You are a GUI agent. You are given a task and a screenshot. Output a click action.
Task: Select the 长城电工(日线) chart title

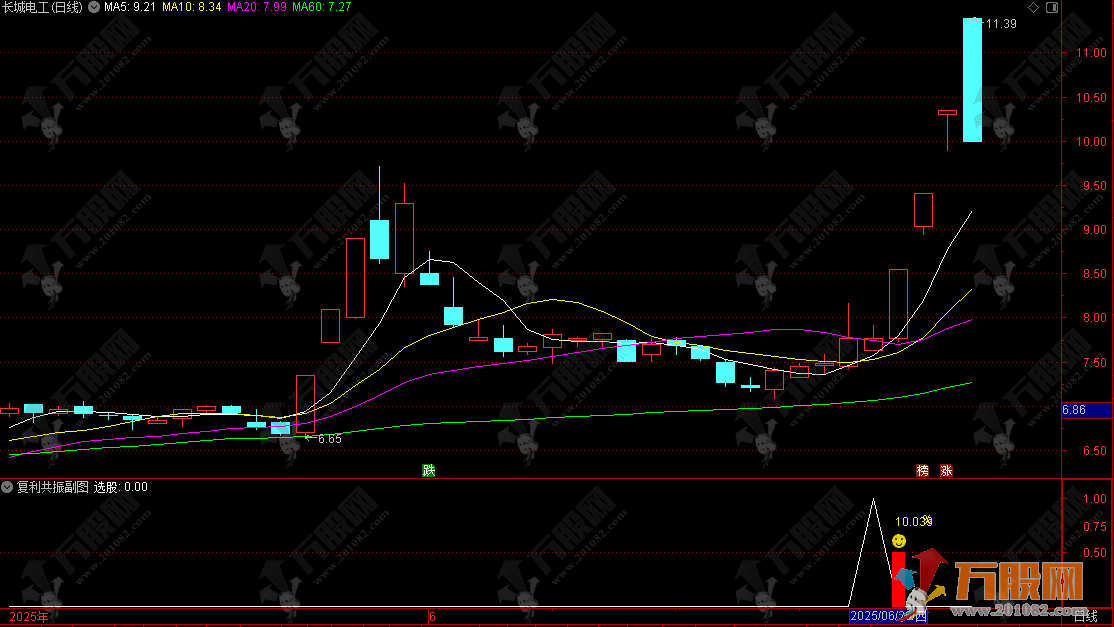point(43,7)
